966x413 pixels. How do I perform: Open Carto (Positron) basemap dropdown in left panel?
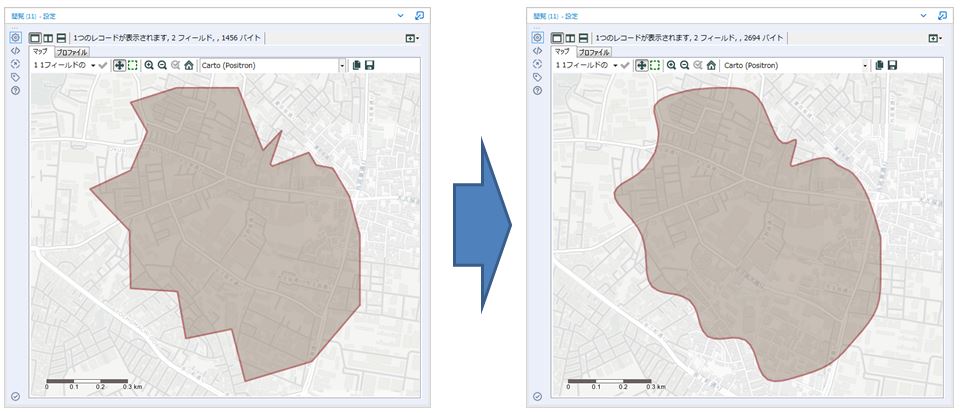click(x=342, y=65)
